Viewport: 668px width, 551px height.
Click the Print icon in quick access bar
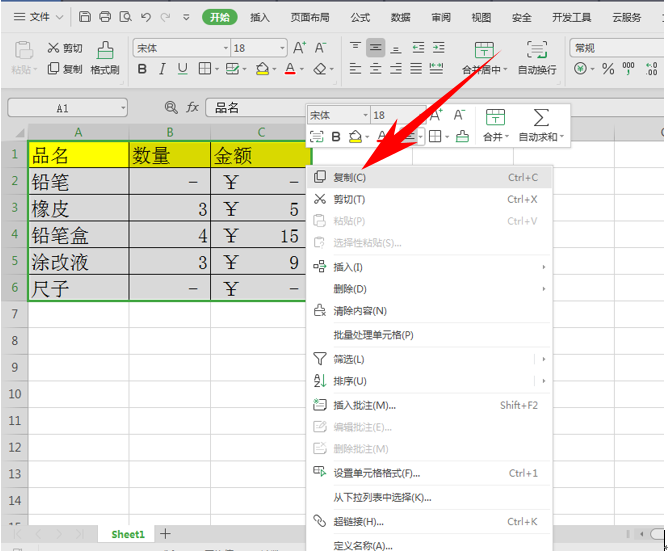(105, 17)
